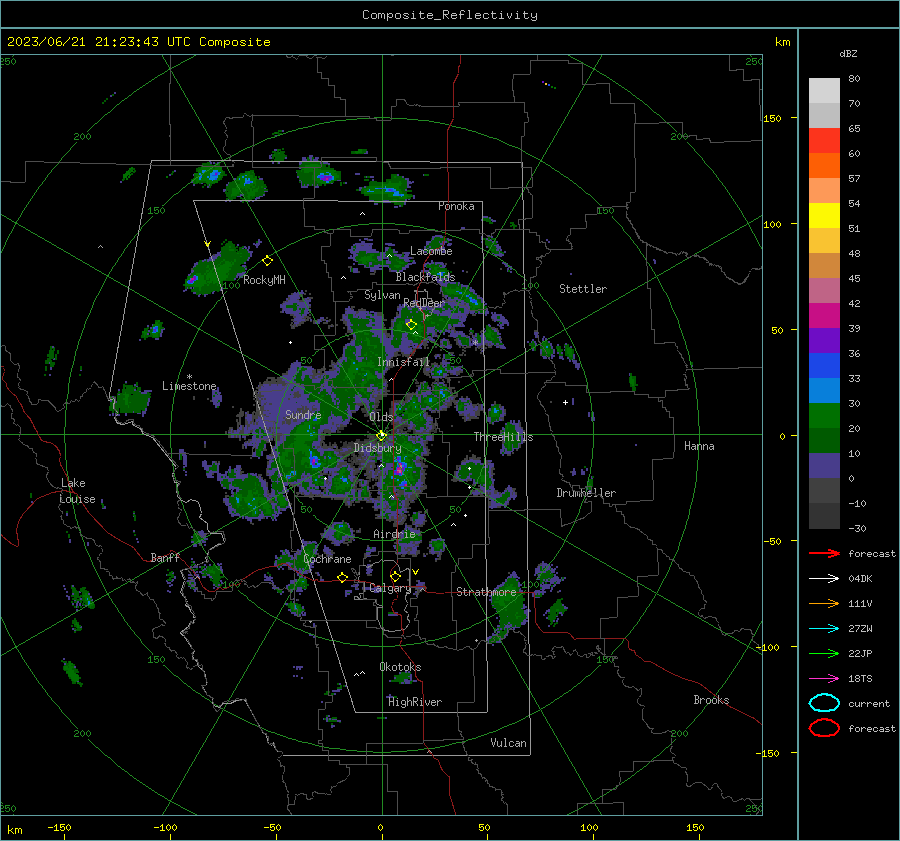The width and height of the screenshot is (900, 841).
Task: Click the ThreeHills label
Action: pos(503,437)
